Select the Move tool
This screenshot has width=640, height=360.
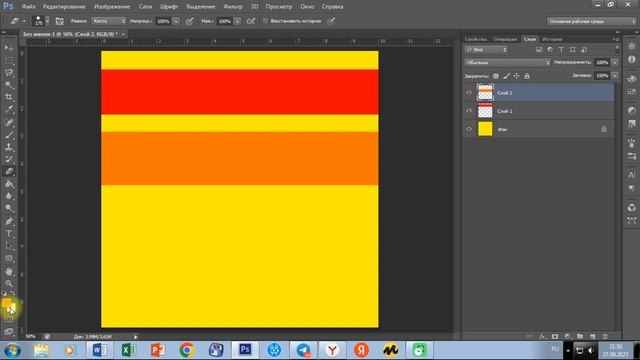coord(9,48)
